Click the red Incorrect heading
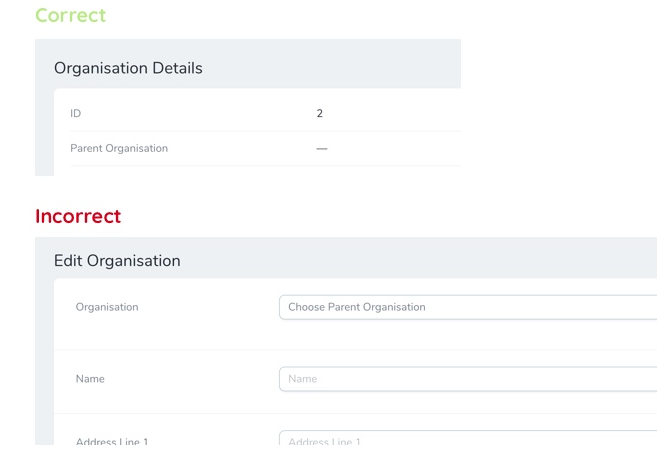 click(78, 216)
